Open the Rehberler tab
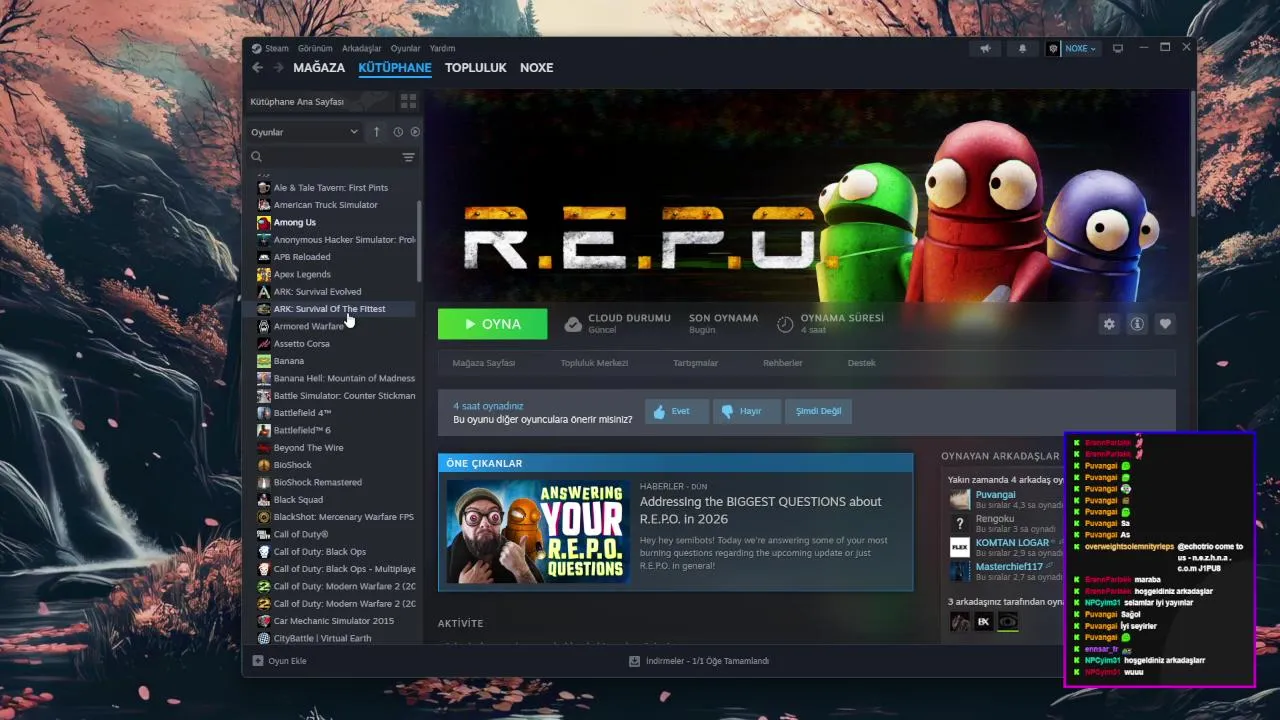 click(783, 363)
